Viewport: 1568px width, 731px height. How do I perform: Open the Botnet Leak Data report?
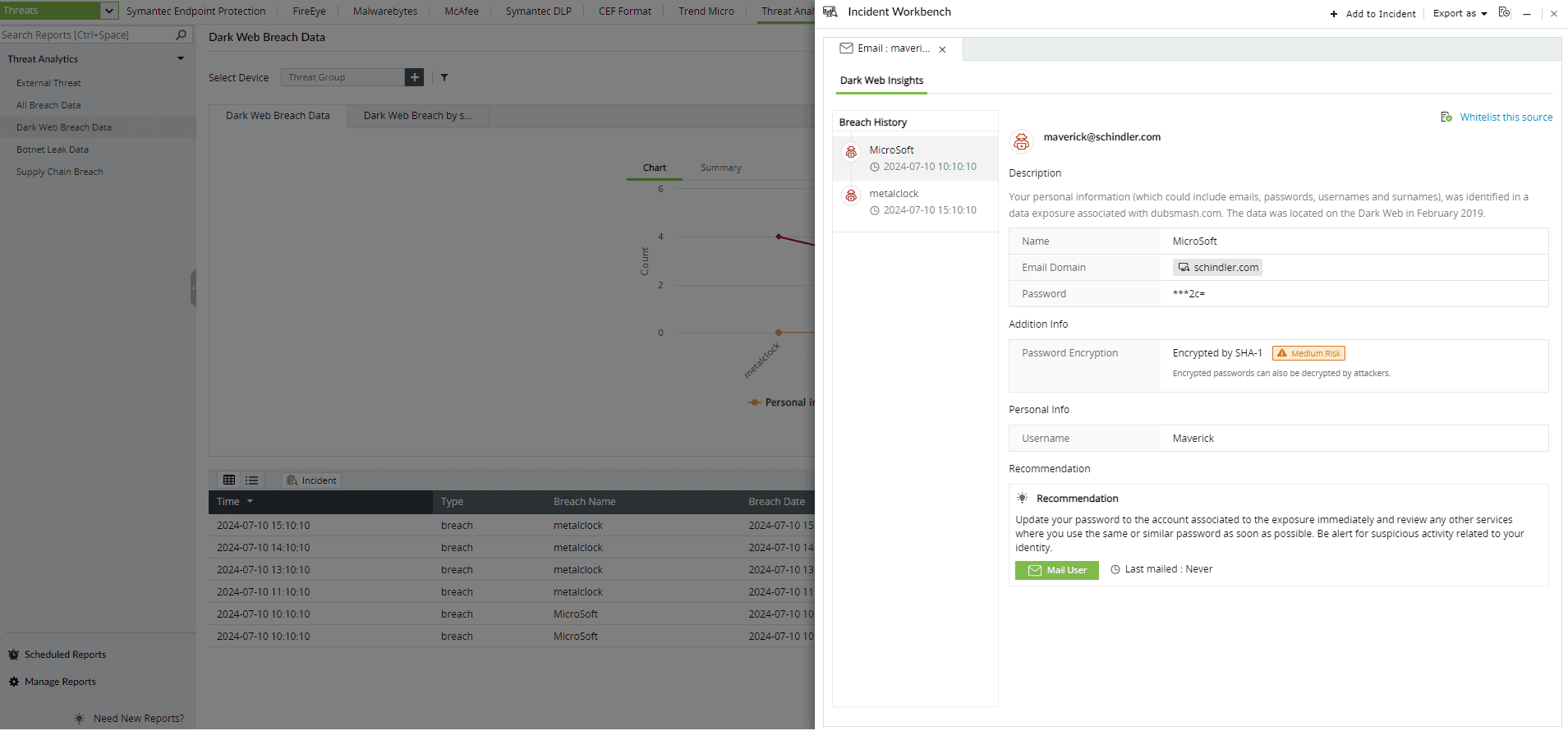(53, 149)
